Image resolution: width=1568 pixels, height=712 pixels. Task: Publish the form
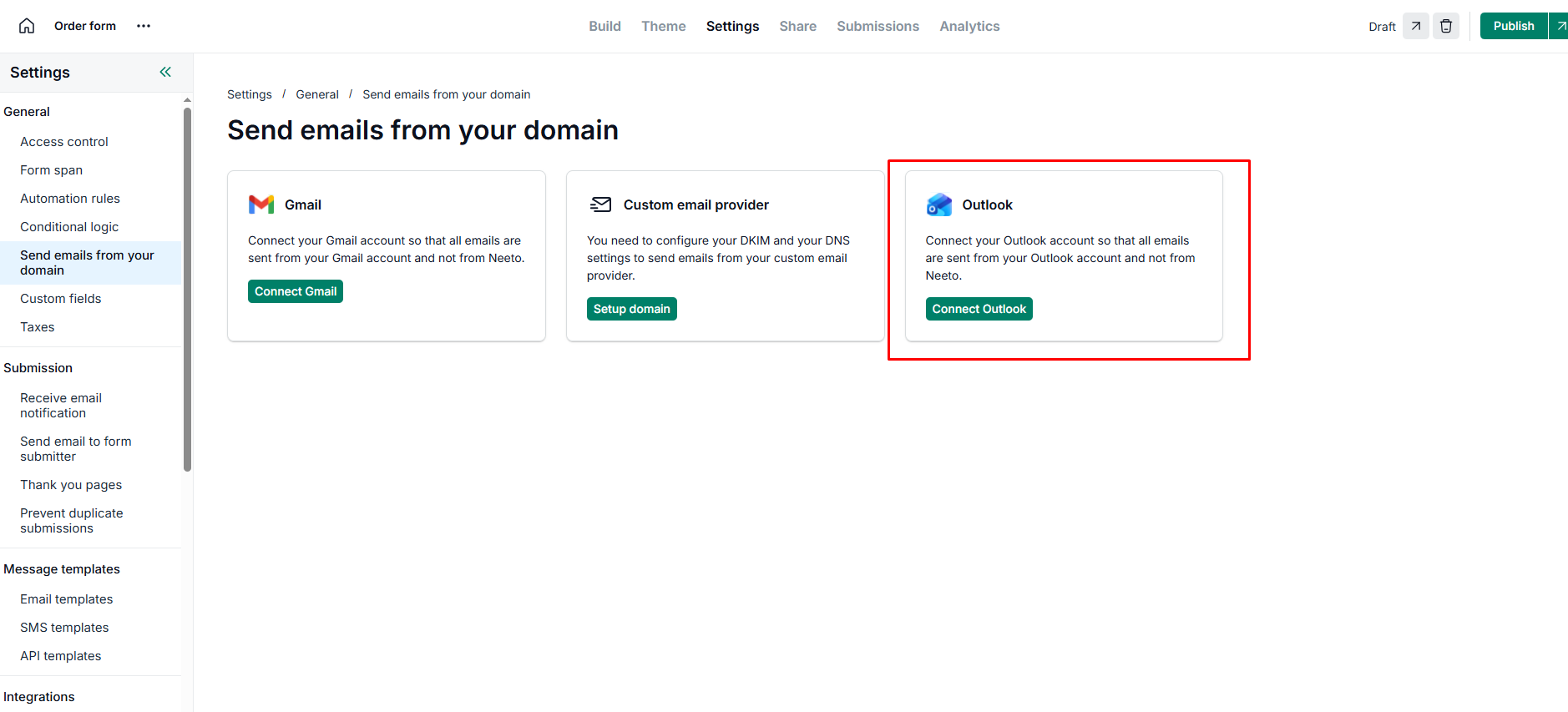pyautogui.click(x=1513, y=26)
